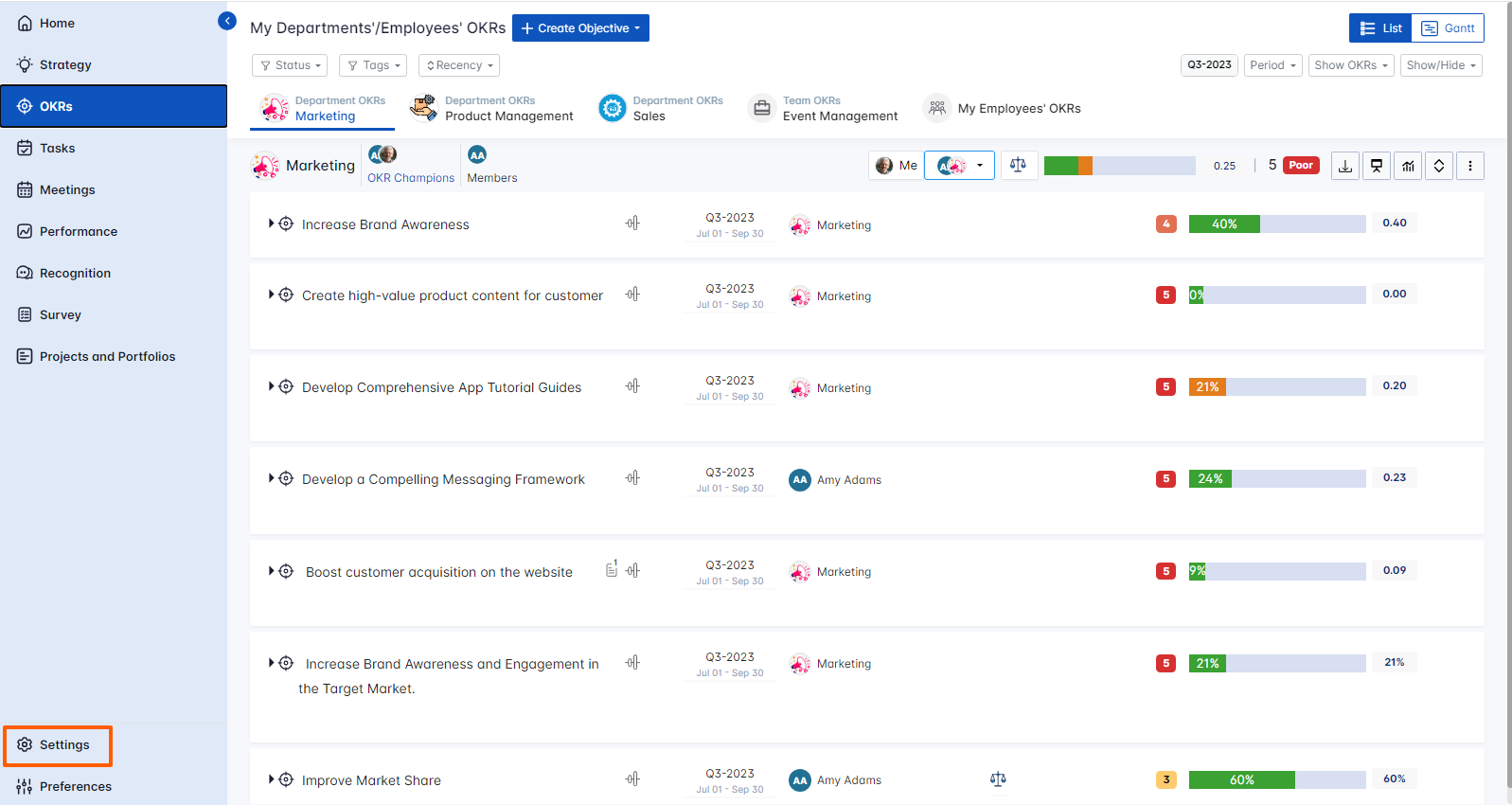Click the 40% progress bar of Brand Awareness

click(x=1276, y=224)
